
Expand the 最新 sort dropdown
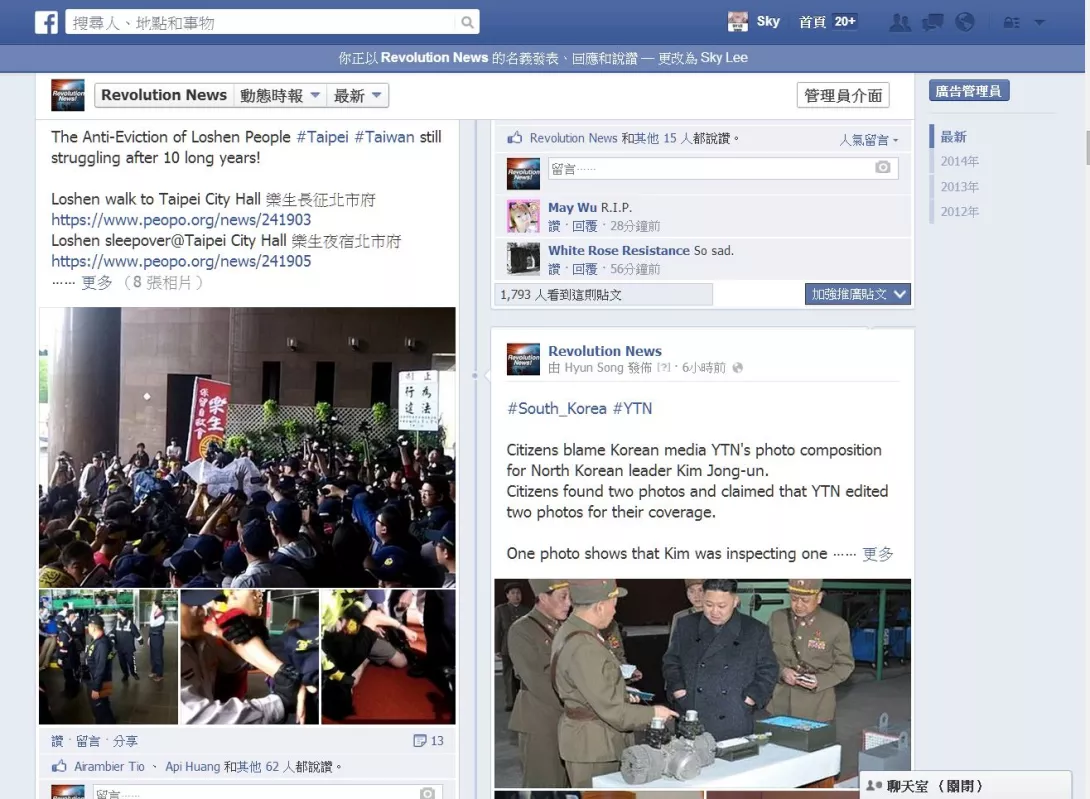(x=357, y=95)
